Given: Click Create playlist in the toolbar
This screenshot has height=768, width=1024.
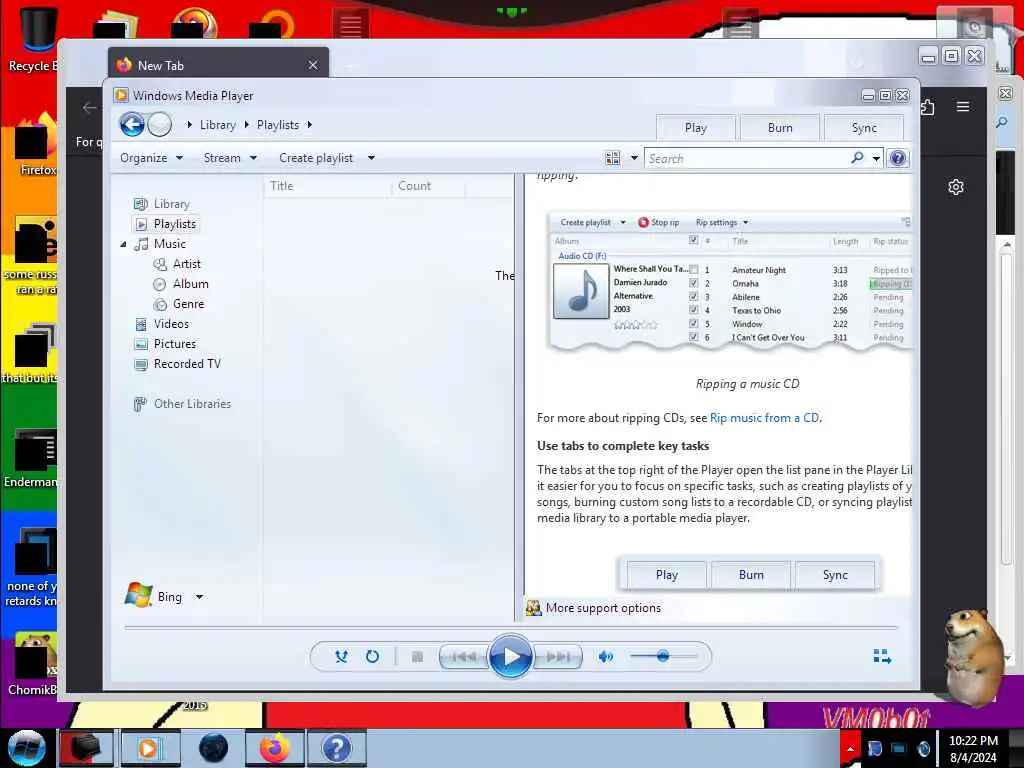Looking at the screenshot, I should [316, 157].
